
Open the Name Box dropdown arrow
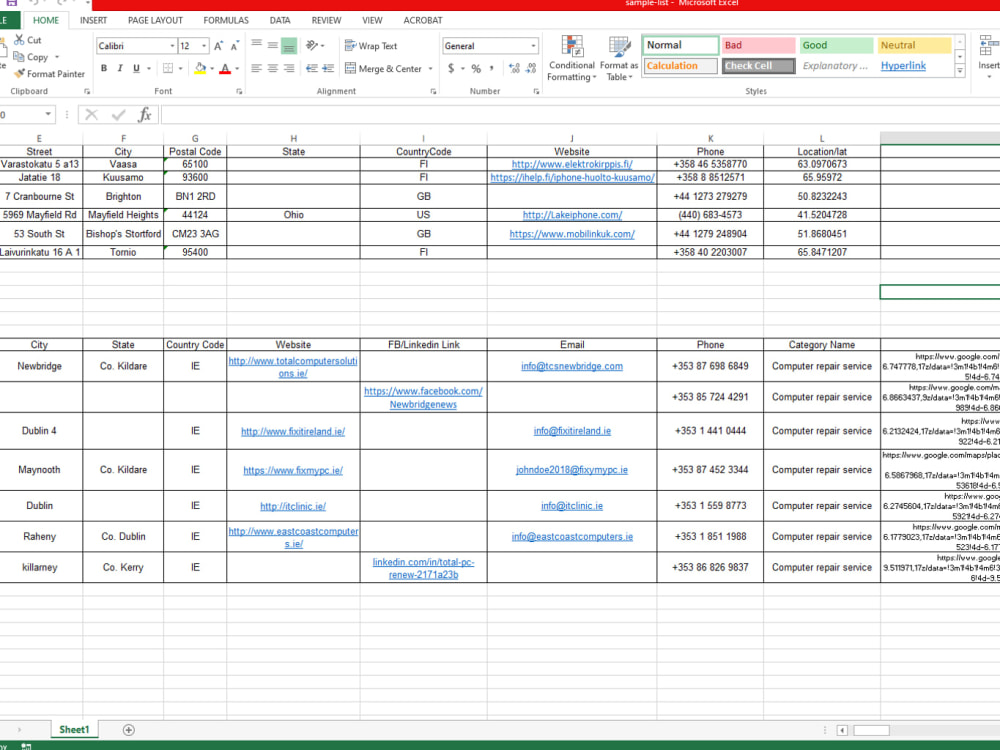[x=48, y=115]
